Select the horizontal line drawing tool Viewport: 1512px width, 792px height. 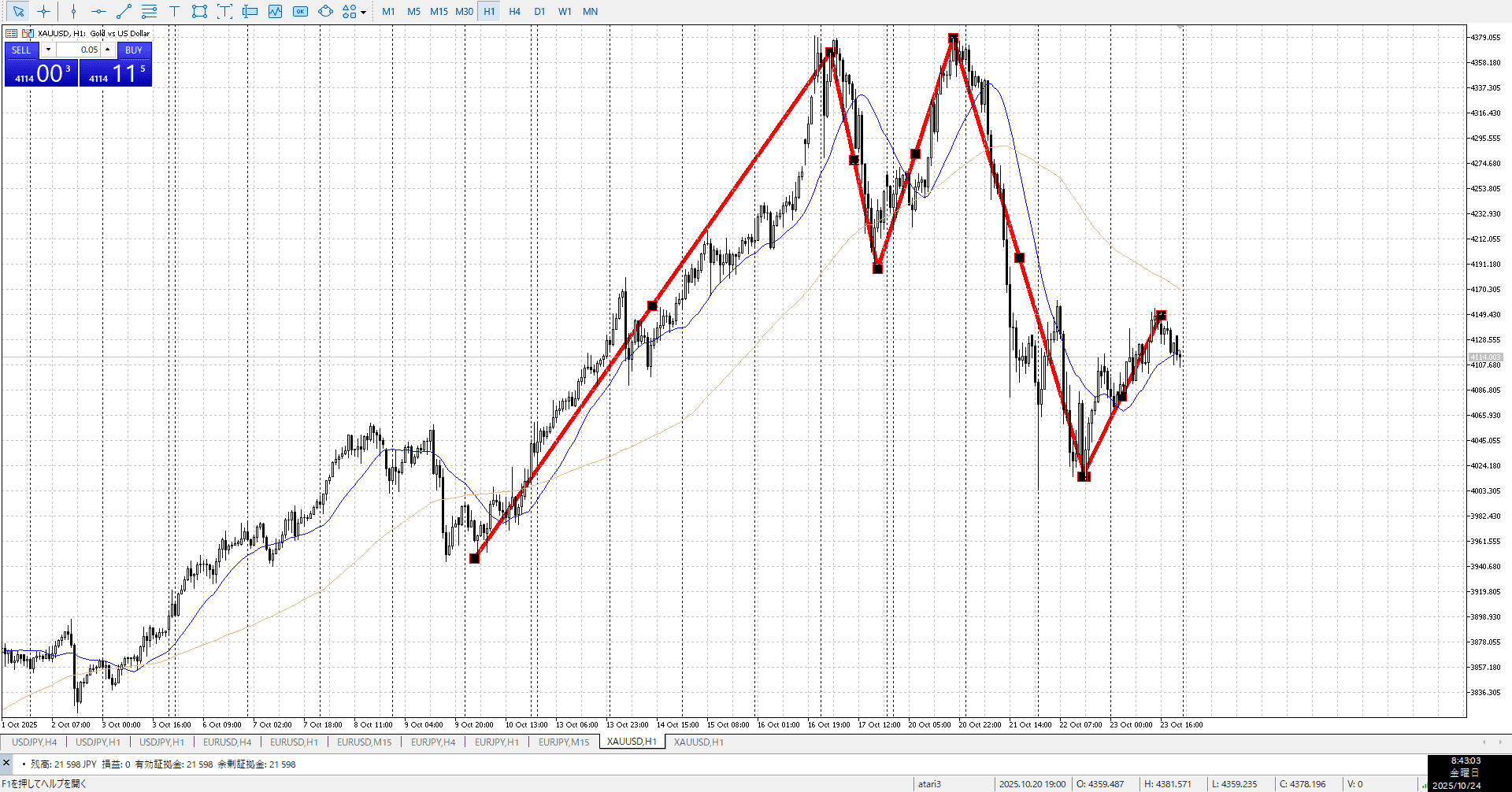pos(98,12)
